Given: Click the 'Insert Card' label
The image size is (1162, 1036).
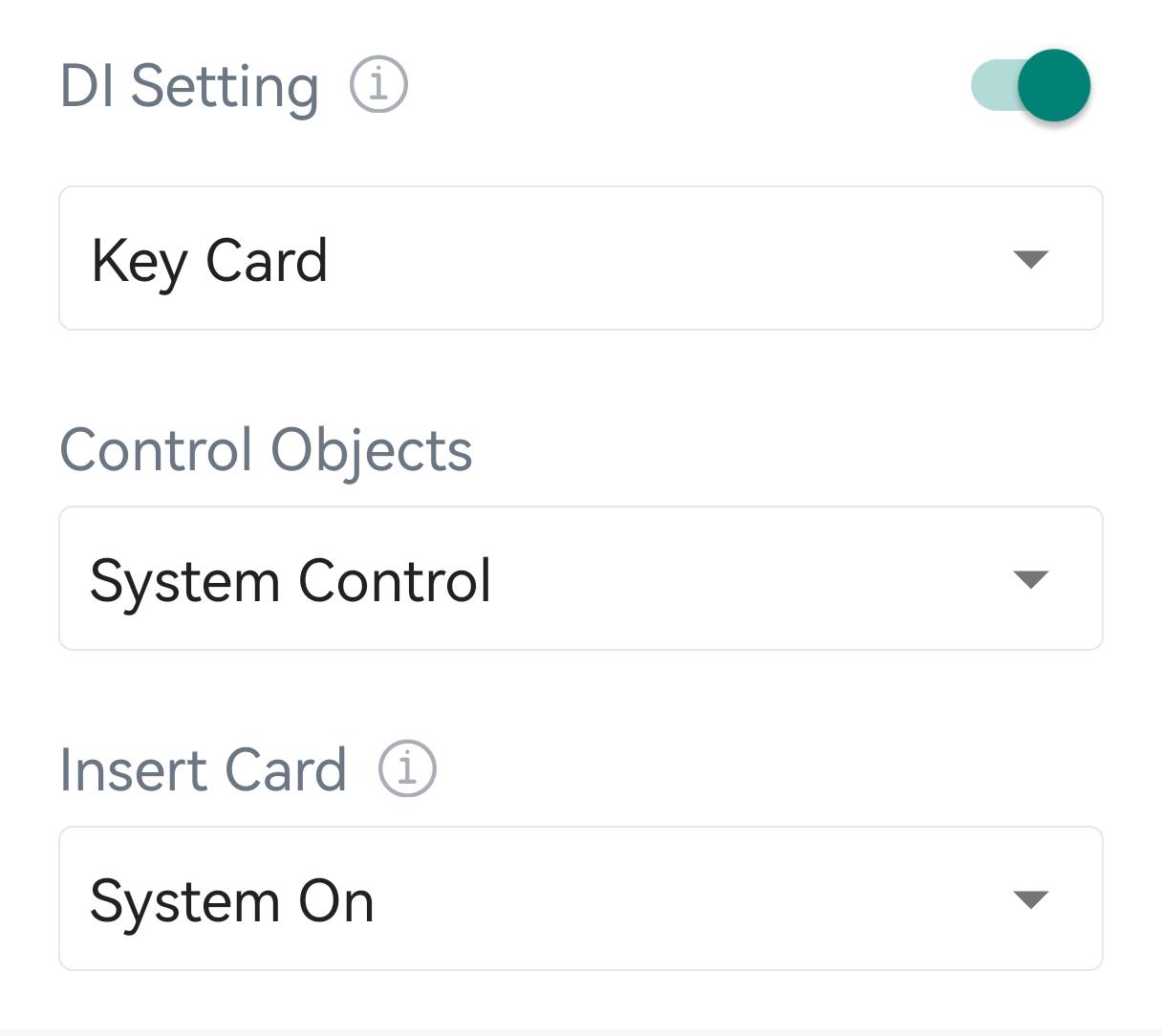Looking at the screenshot, I should coord(203,769).
